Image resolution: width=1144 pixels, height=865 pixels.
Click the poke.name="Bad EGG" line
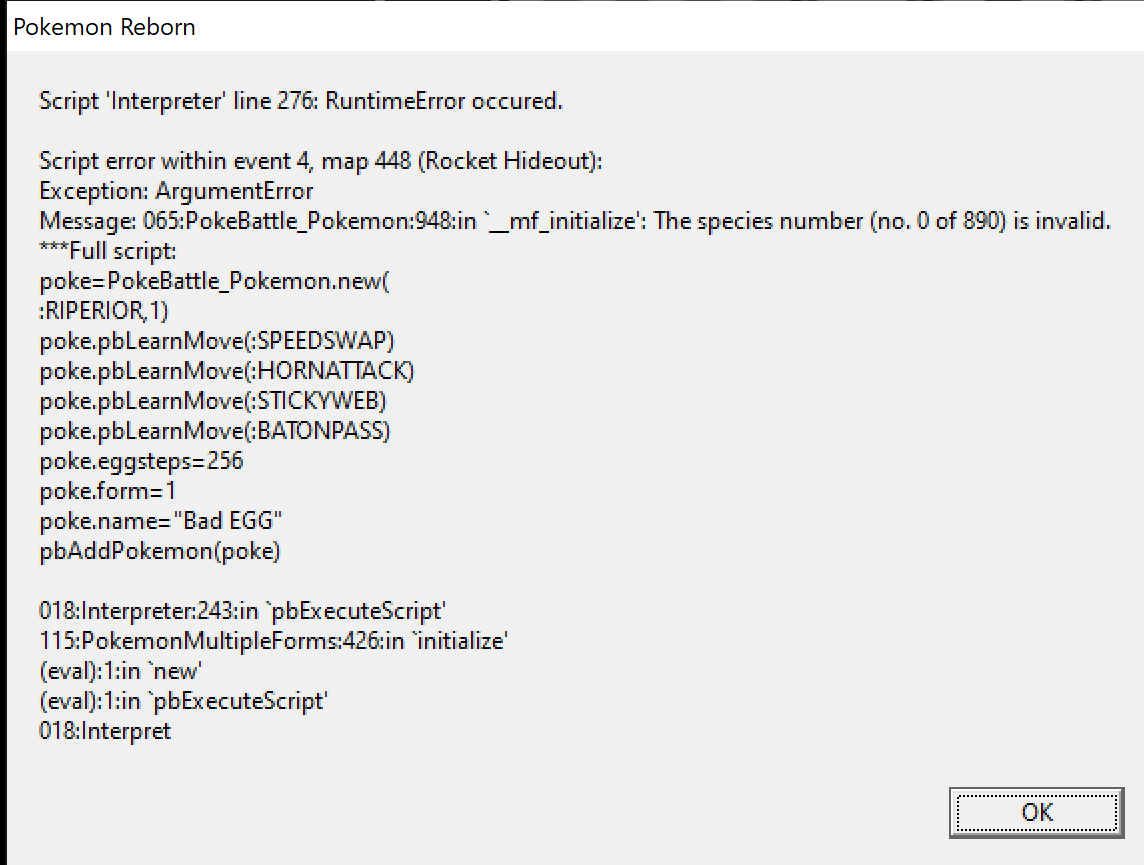(x=161, y=521)
